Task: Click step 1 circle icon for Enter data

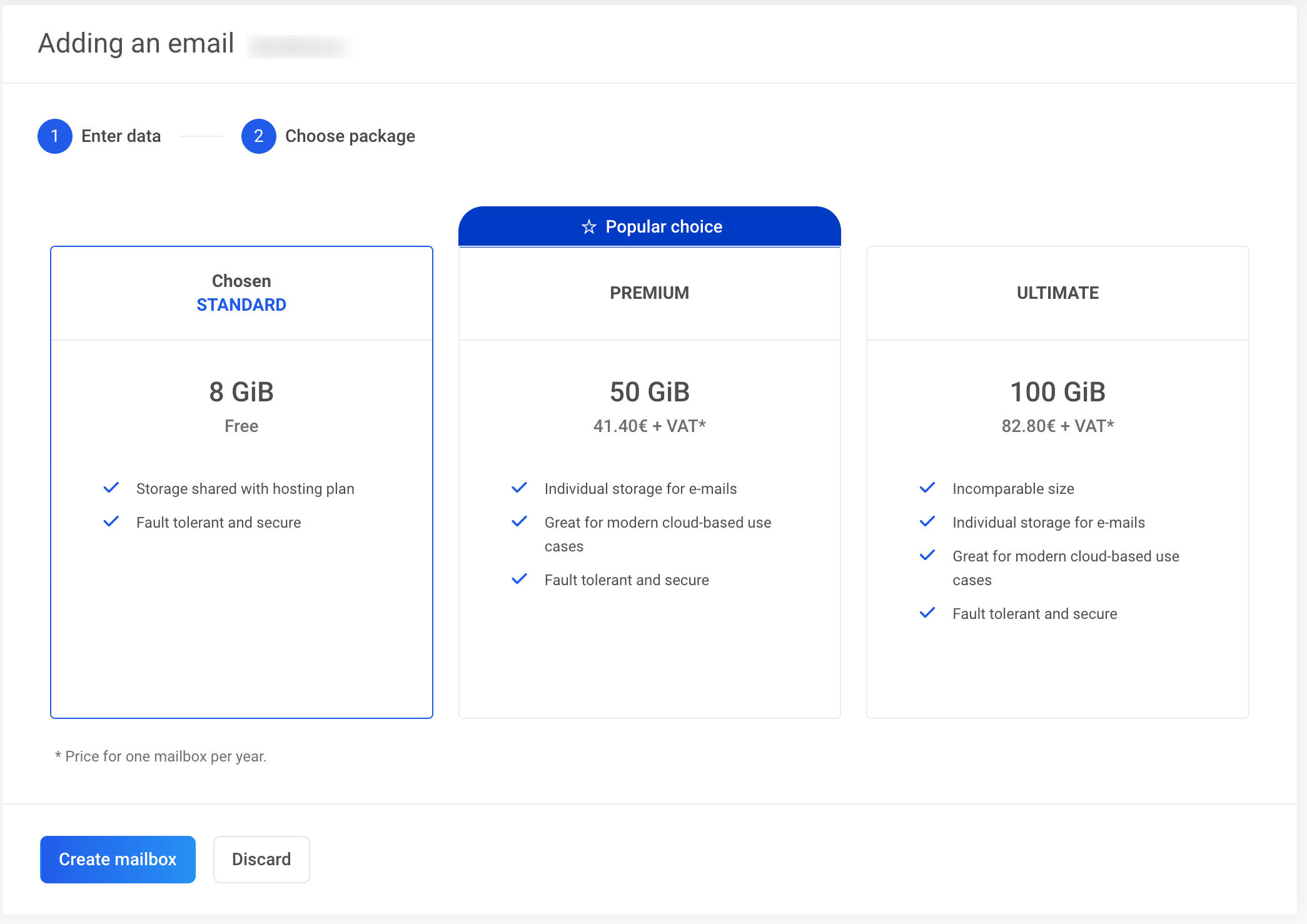Action: (55, 136)
